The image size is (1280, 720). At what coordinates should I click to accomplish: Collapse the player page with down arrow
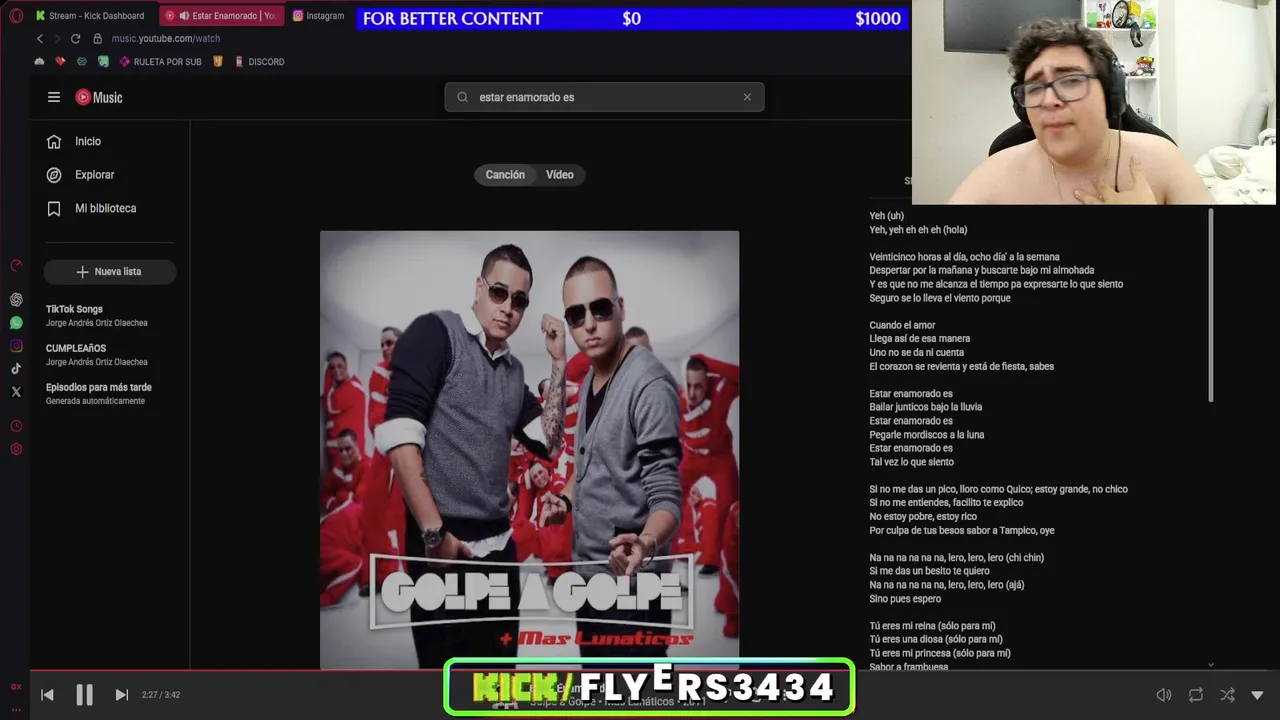[1257, 695]
